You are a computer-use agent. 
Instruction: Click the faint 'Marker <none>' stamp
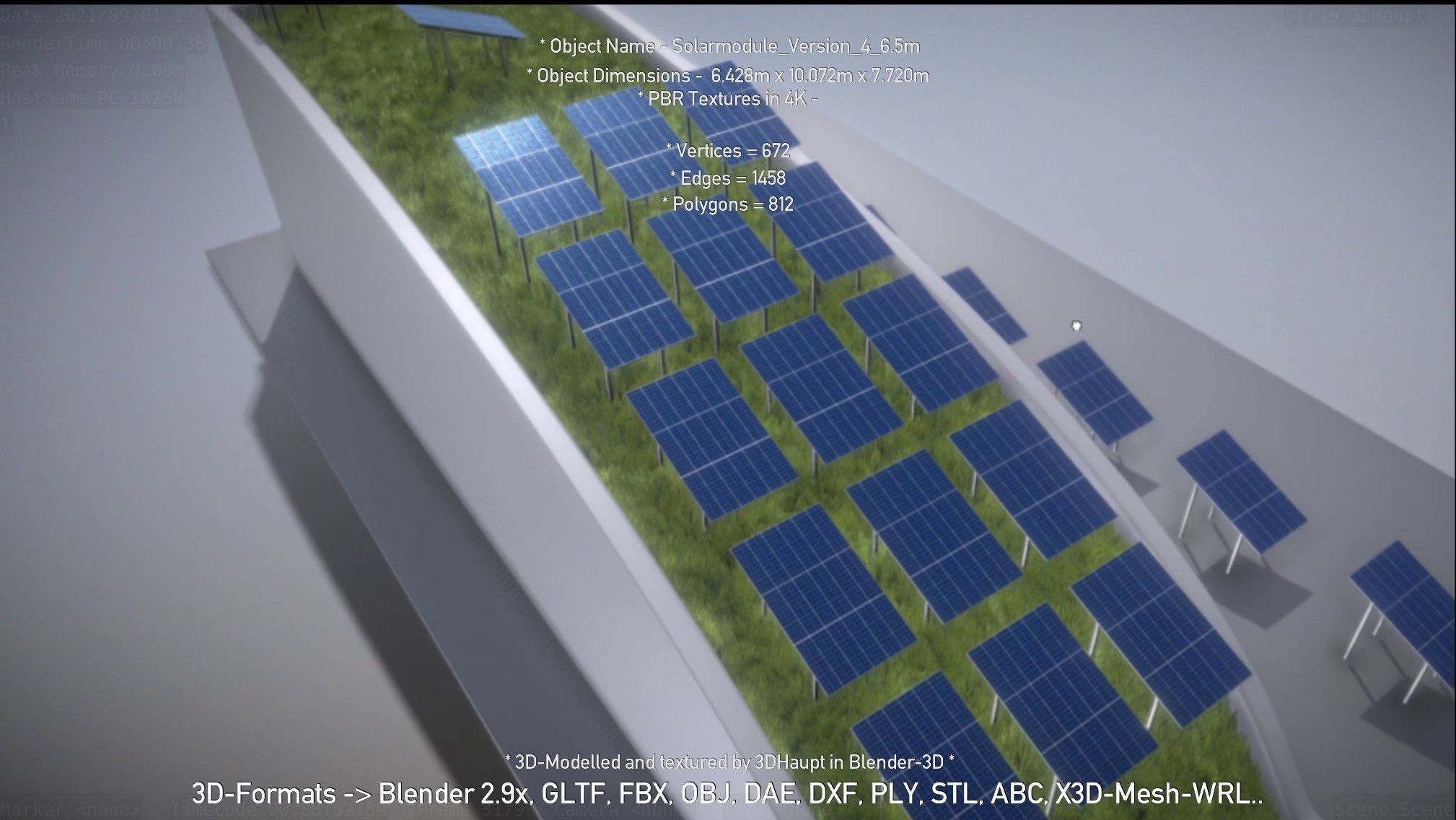click(71, 809)
